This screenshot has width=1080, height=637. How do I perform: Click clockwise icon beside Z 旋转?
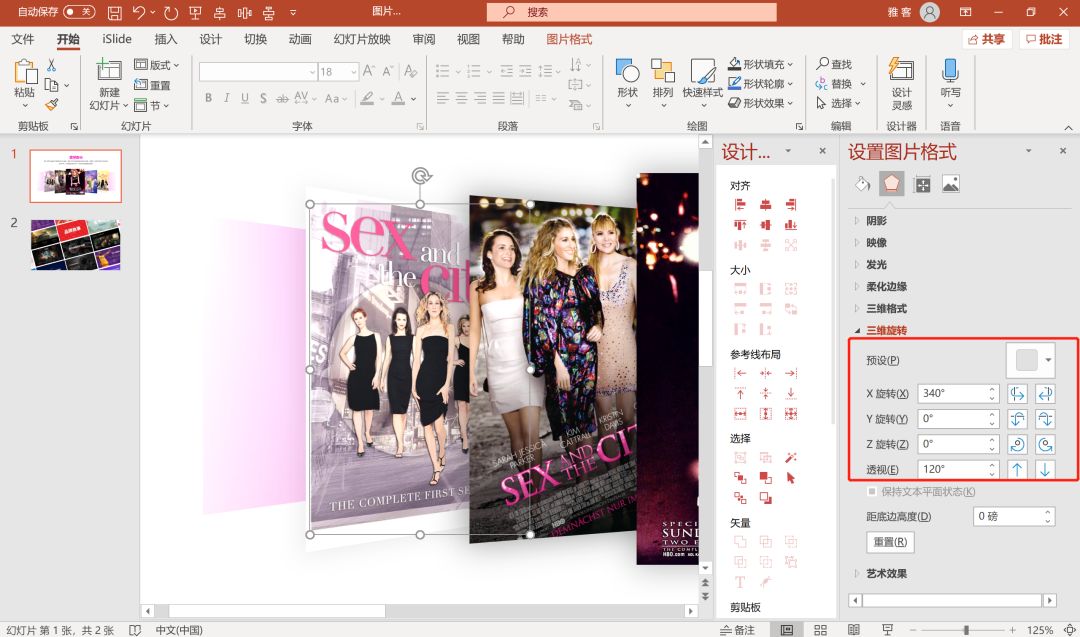pos(1045,444)
